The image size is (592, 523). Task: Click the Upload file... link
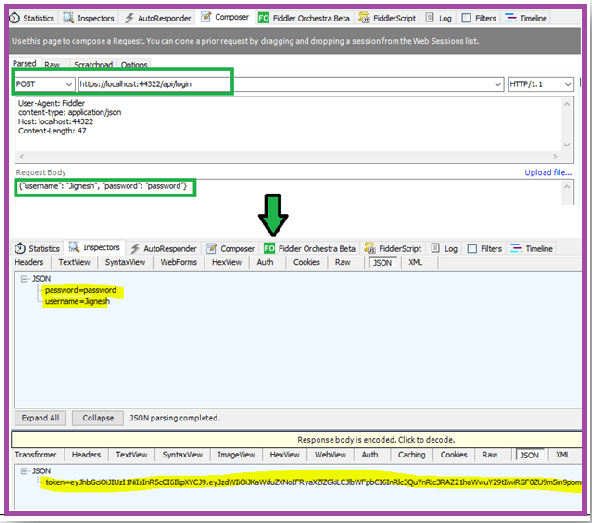(548, 173)
